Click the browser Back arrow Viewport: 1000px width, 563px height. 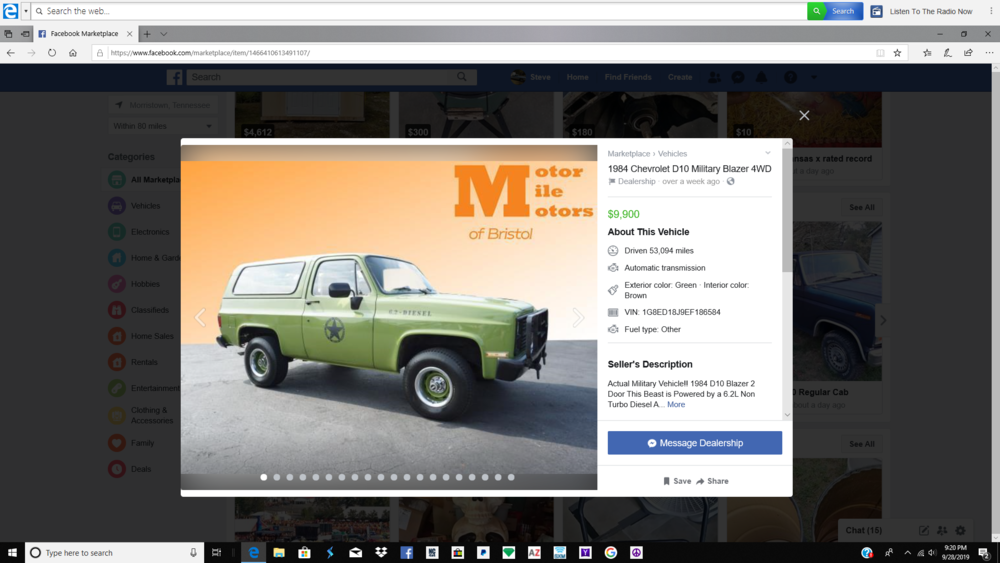click(11, 53)
